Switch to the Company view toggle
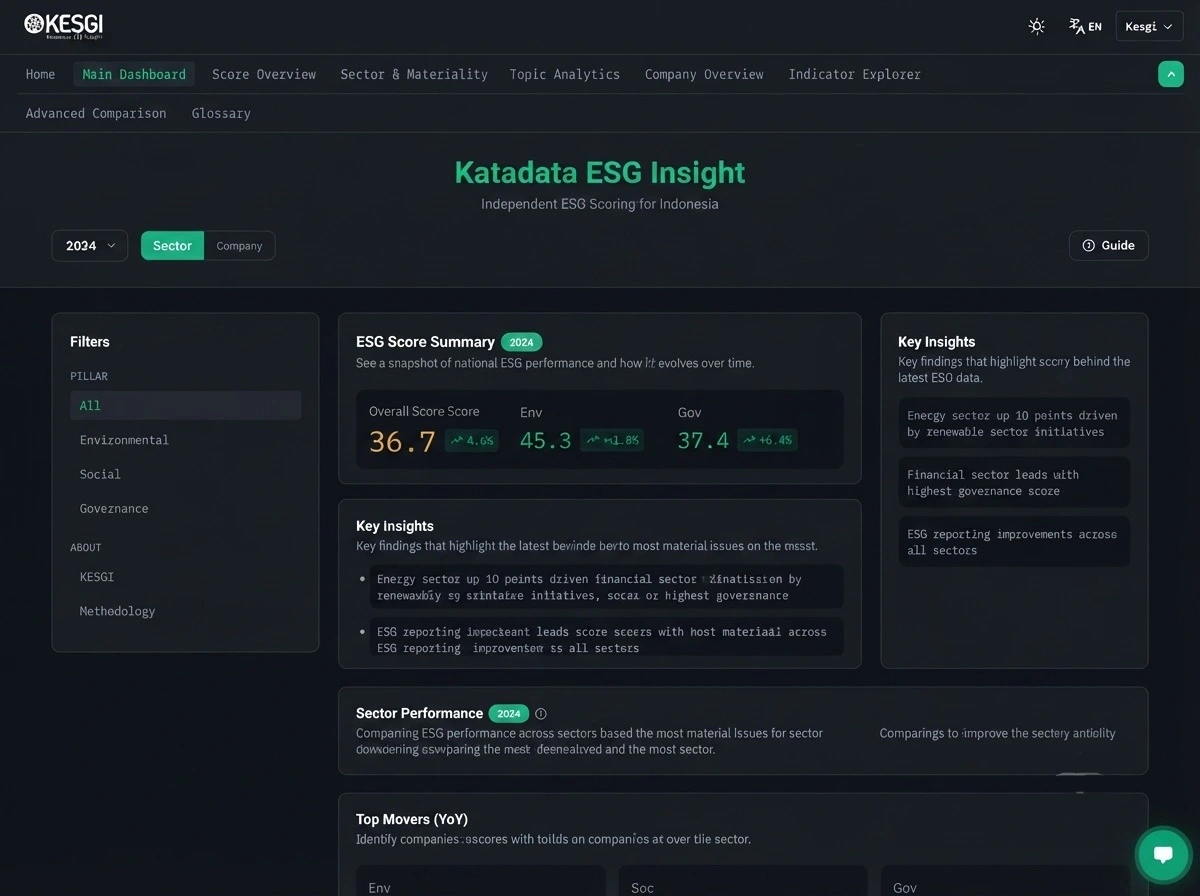Image resolution: width=1200 pixels, height=896 pixels. pos(239,245)
